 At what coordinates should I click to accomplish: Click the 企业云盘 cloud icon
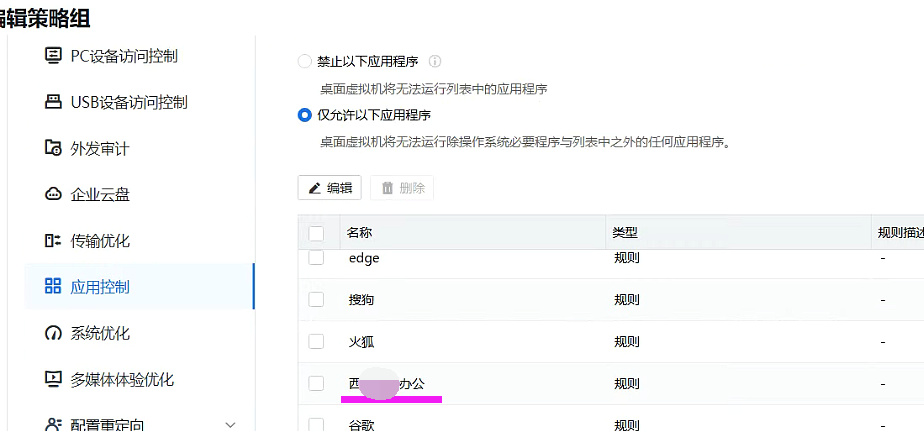click(x=53, y=194)
